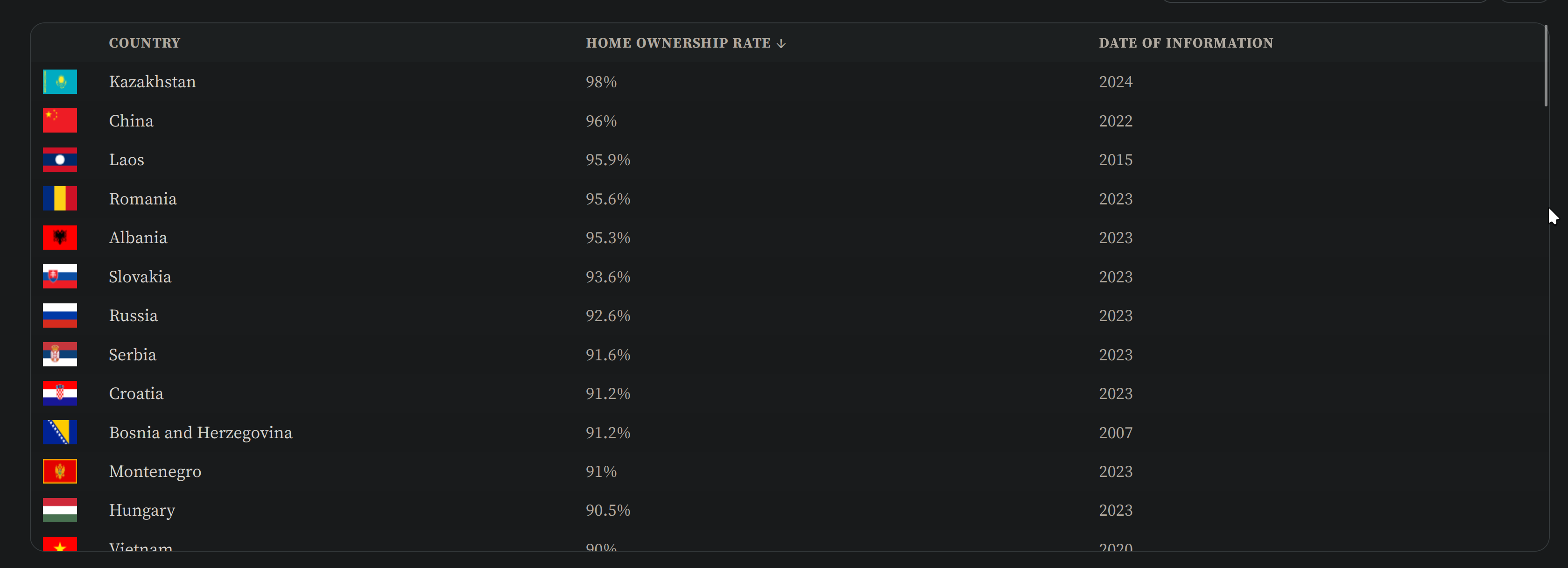
Task: Sort by Home Ownership Rate arrow
Action: click(781, 43)
